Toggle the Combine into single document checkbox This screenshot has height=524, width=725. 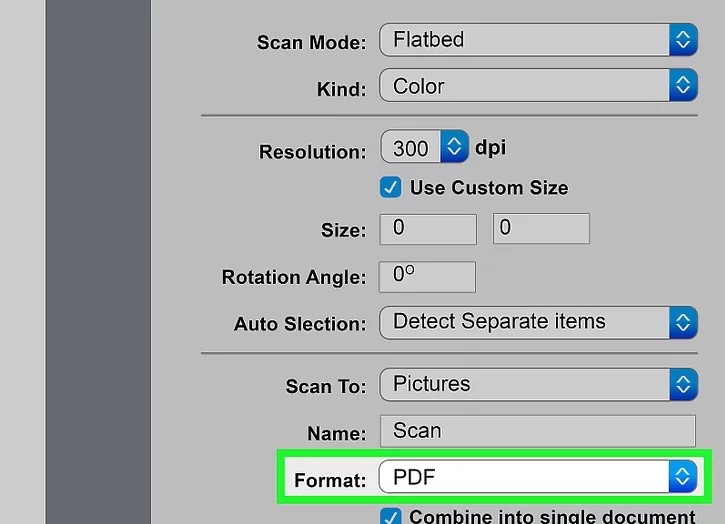point(391,517)
